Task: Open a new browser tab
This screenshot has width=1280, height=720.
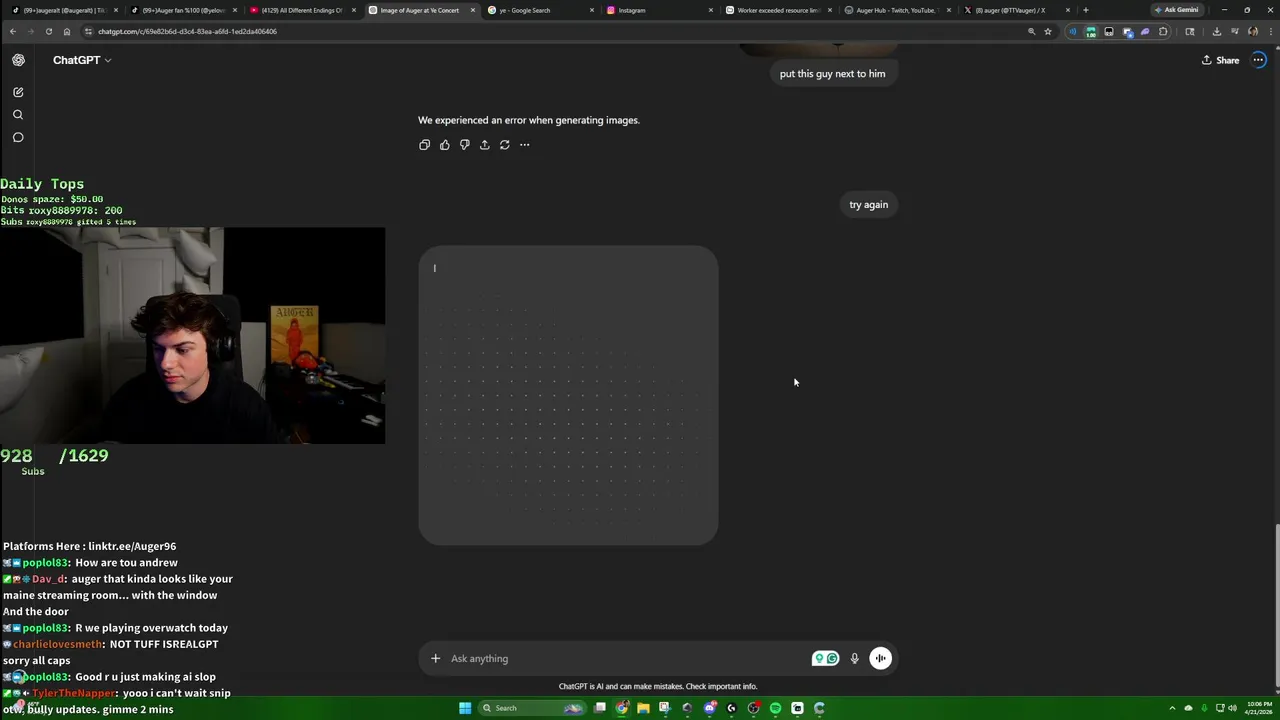Action: [1086, 10]
